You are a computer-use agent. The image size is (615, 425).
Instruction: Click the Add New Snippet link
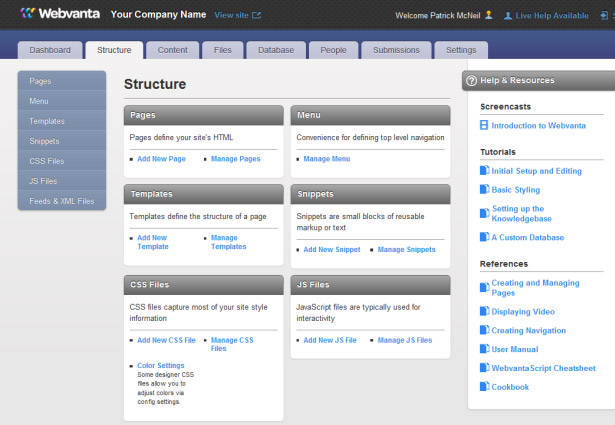pos(332,249)
